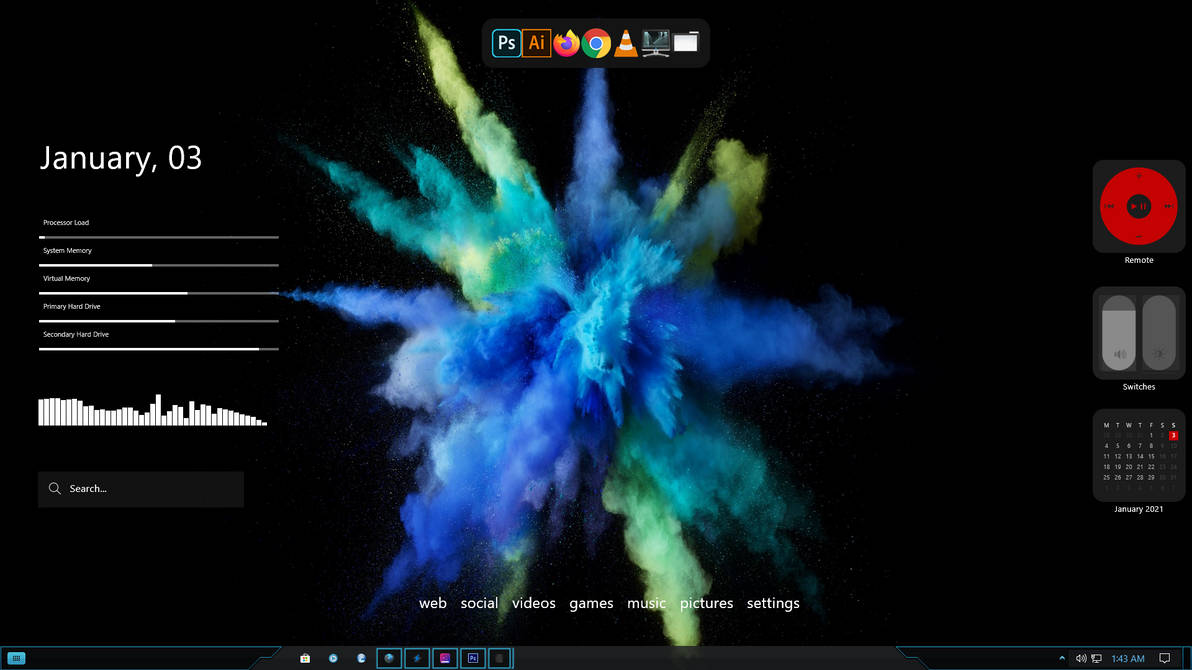
Task: Launch Photoshop from the top dock
Action: 506,43
